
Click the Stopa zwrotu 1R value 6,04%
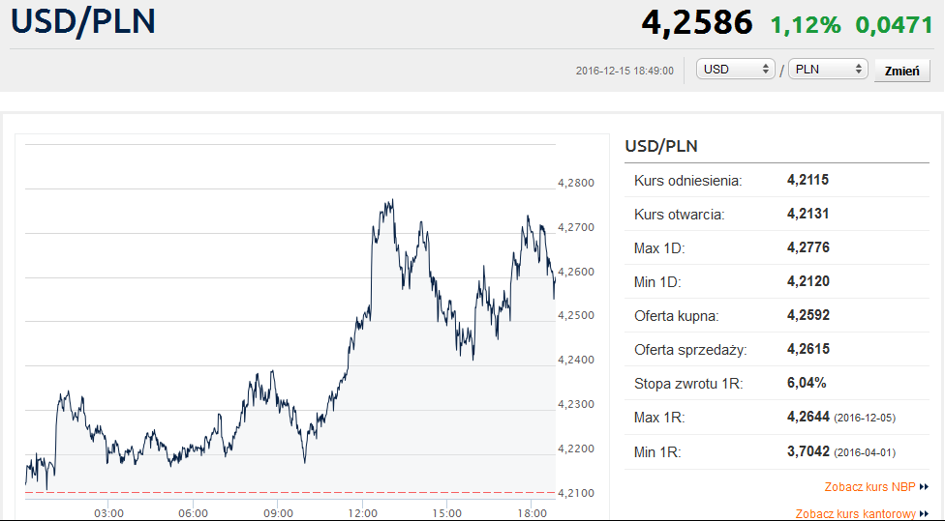point(806,382)
